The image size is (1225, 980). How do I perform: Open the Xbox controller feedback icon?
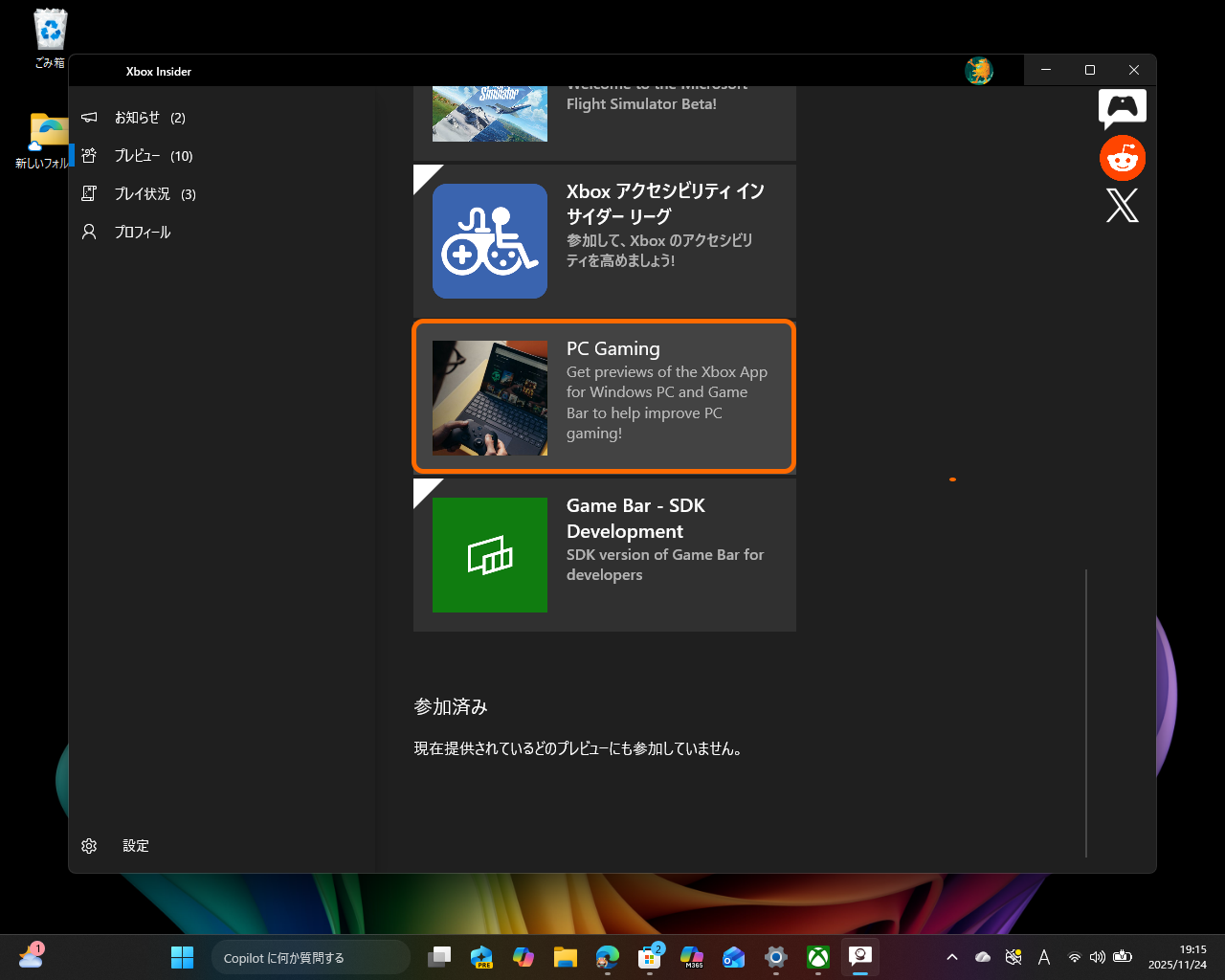point(1122,108)
